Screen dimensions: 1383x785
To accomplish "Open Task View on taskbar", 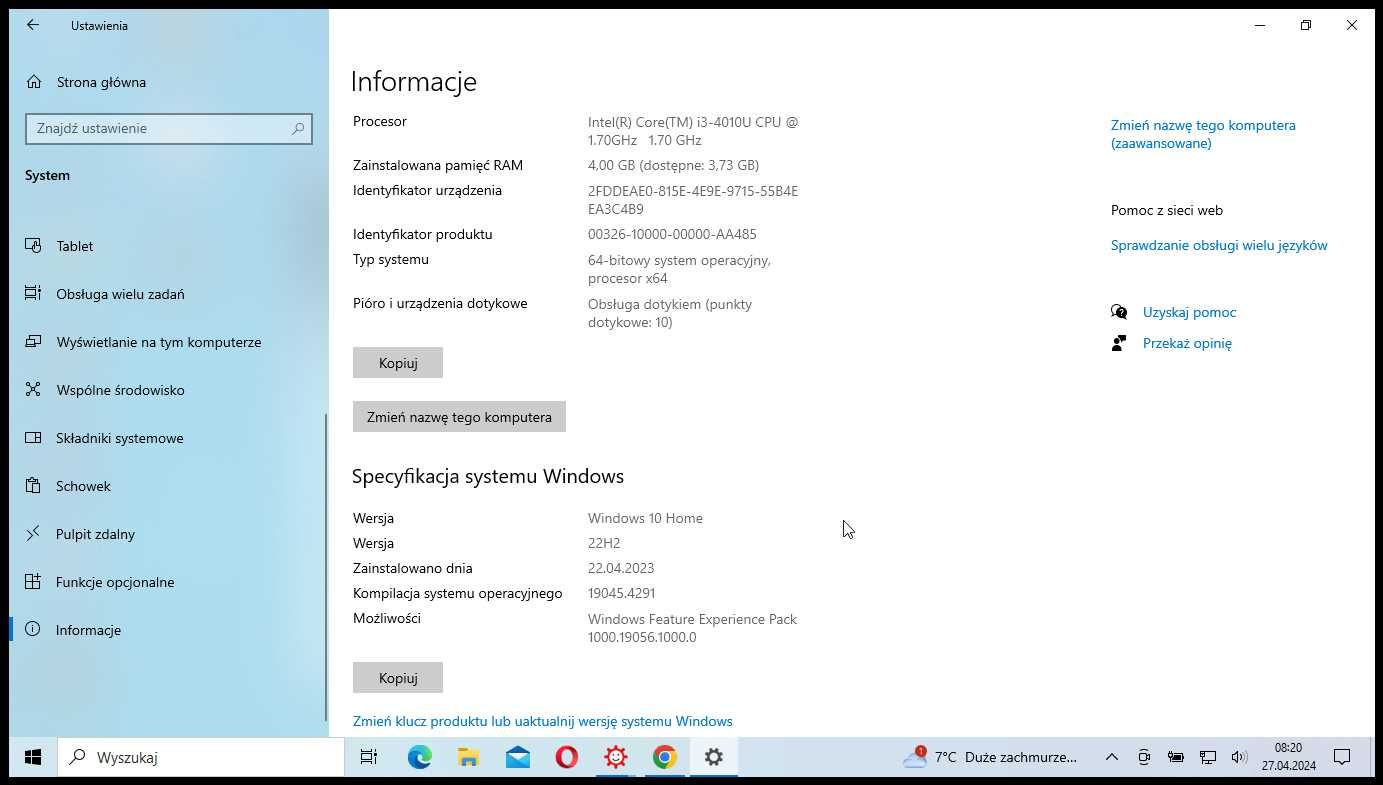I will tap(369, 757).
